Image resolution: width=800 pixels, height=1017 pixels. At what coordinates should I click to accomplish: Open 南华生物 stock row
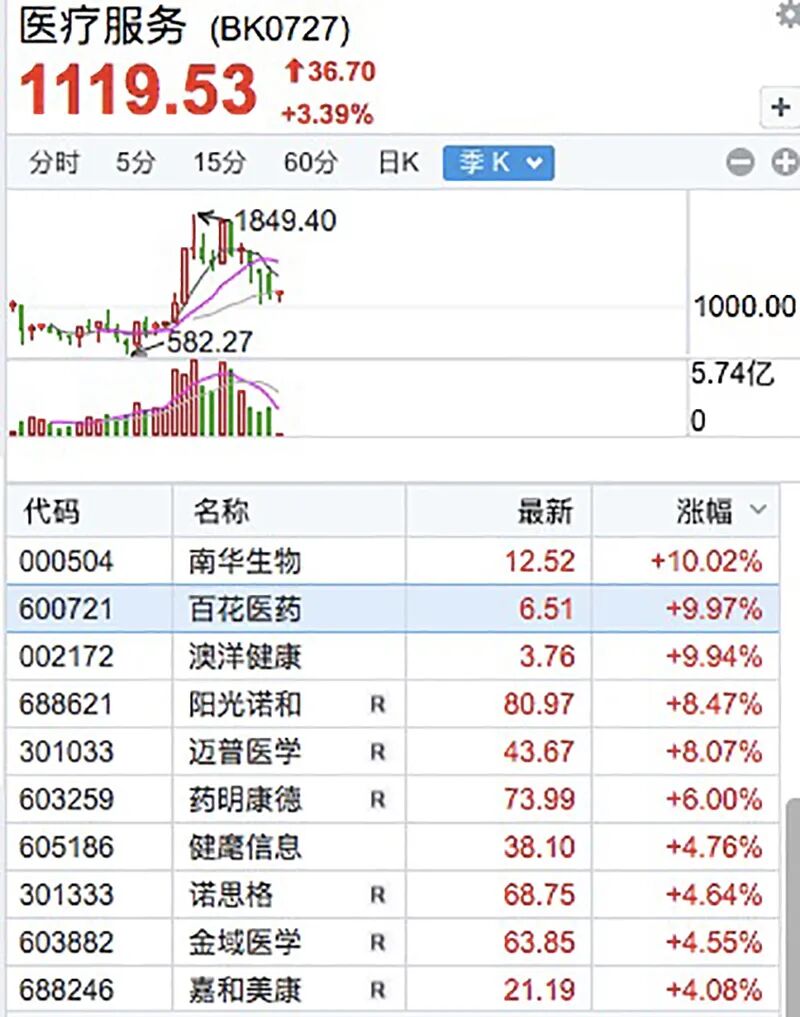(393, 561)
